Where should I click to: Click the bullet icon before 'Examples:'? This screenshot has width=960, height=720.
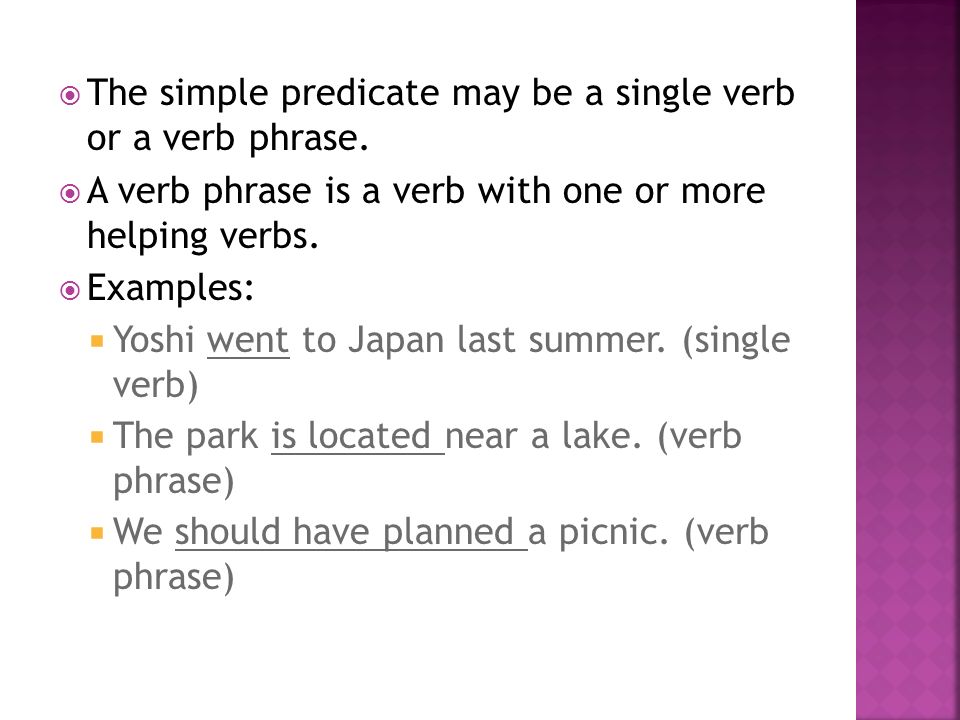(x=70, y=291)
